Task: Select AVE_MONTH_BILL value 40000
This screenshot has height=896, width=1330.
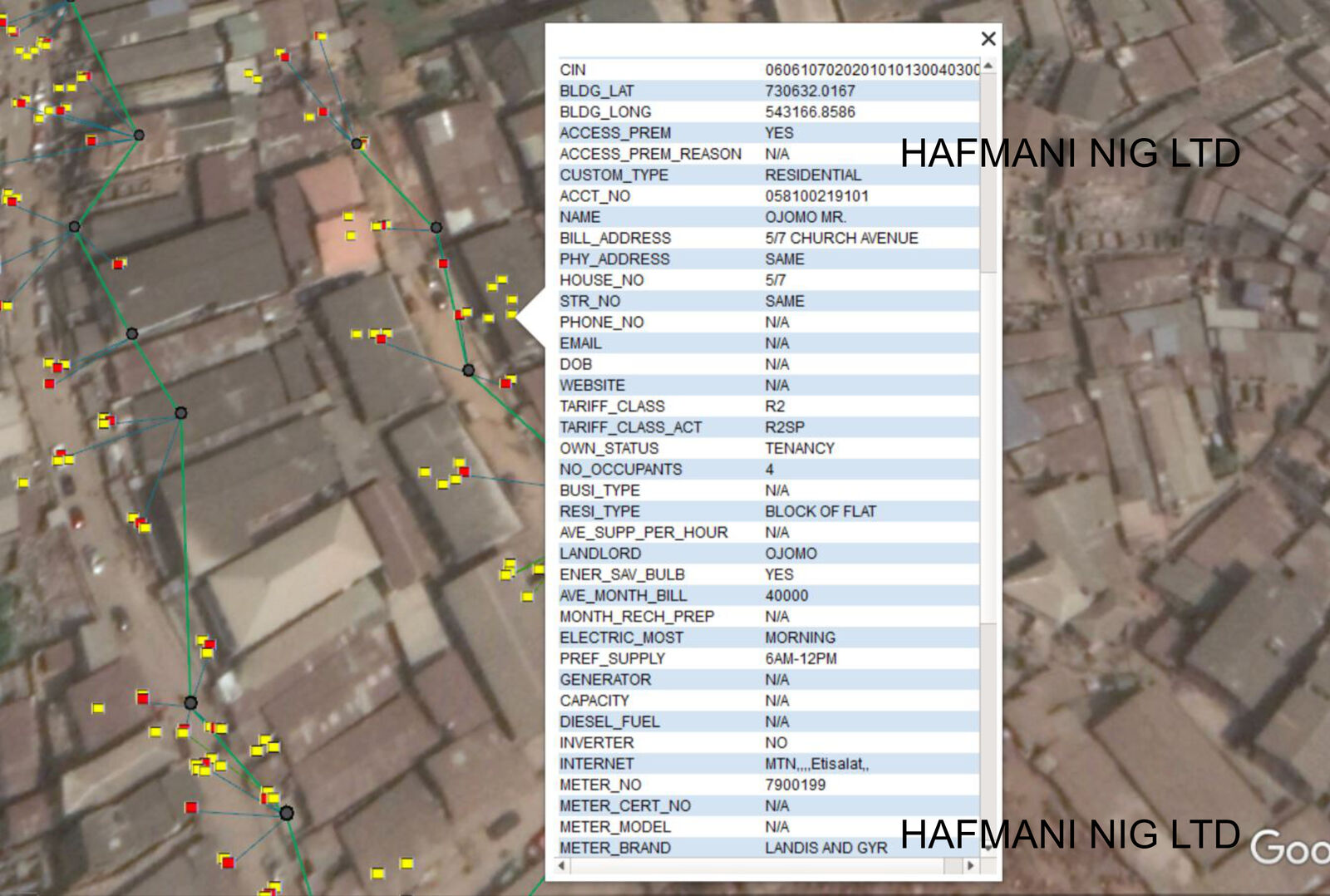Action: 786,595
